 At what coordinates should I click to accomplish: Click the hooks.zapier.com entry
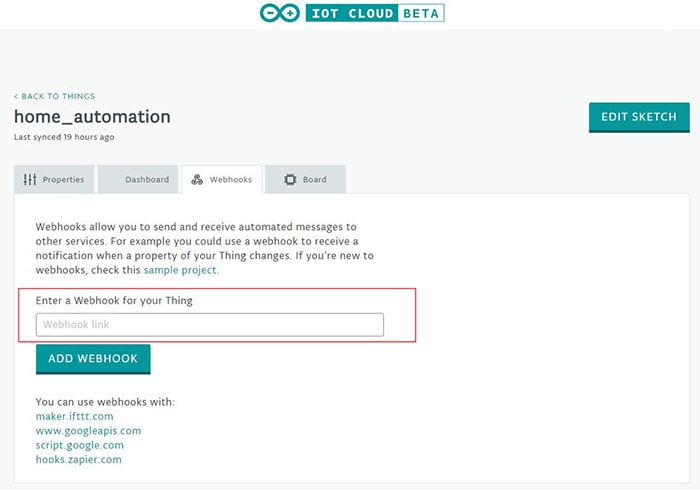click(x=78, y=460)
